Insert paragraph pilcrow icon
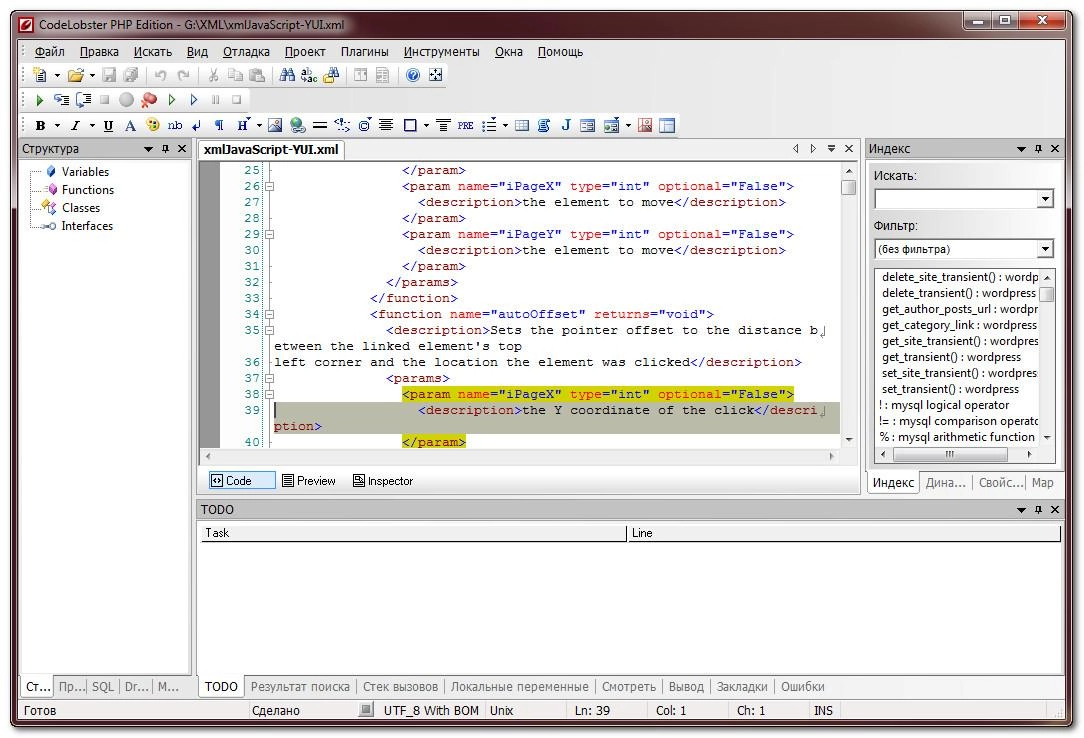This screenshot has width=1084, height=738. click(x=219, y=125)
